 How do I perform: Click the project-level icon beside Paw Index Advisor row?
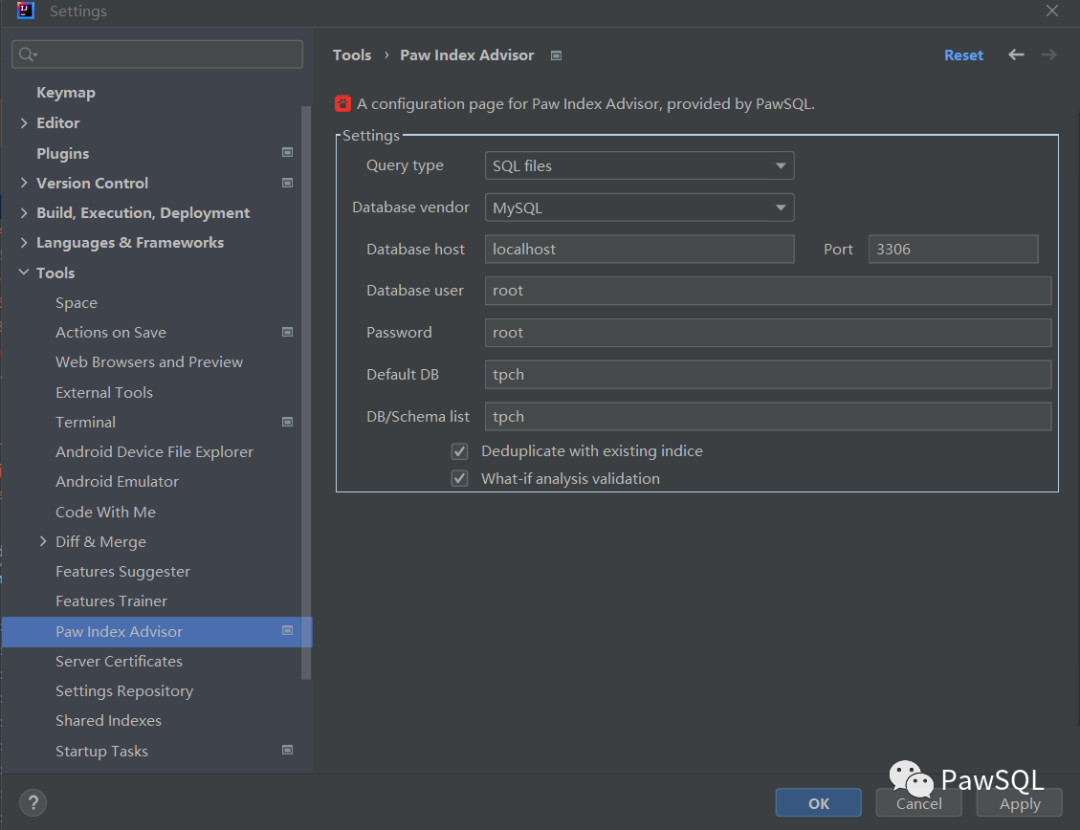tap(287, 630)
